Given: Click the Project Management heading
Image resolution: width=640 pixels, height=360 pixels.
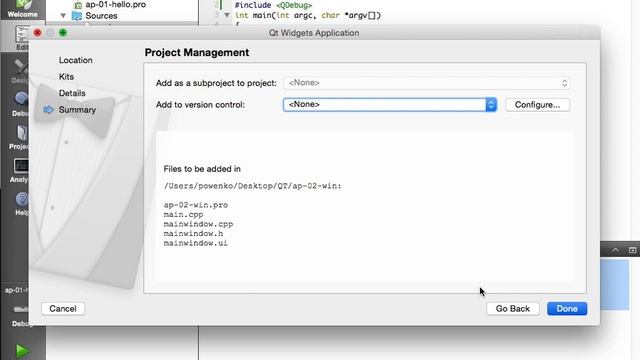Looking at the screenshot, I should 197,53.
